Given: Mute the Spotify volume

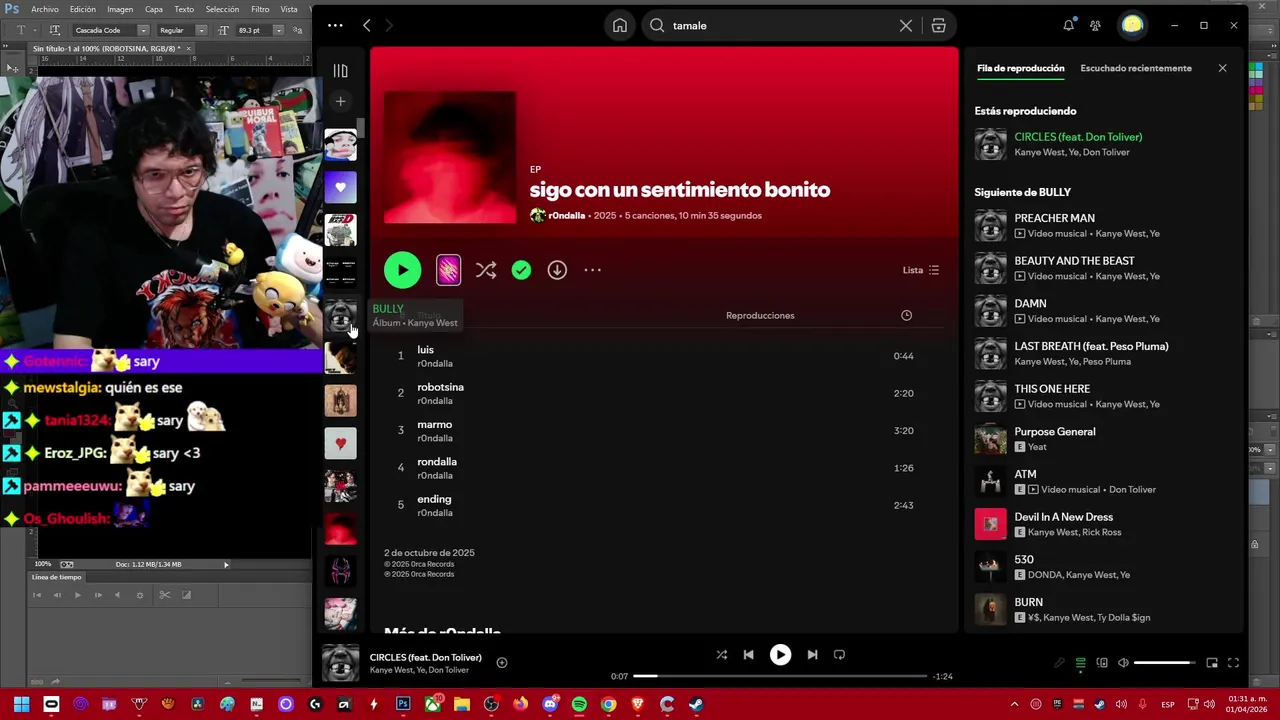Looking at the screenshot, I should 1123,663.
